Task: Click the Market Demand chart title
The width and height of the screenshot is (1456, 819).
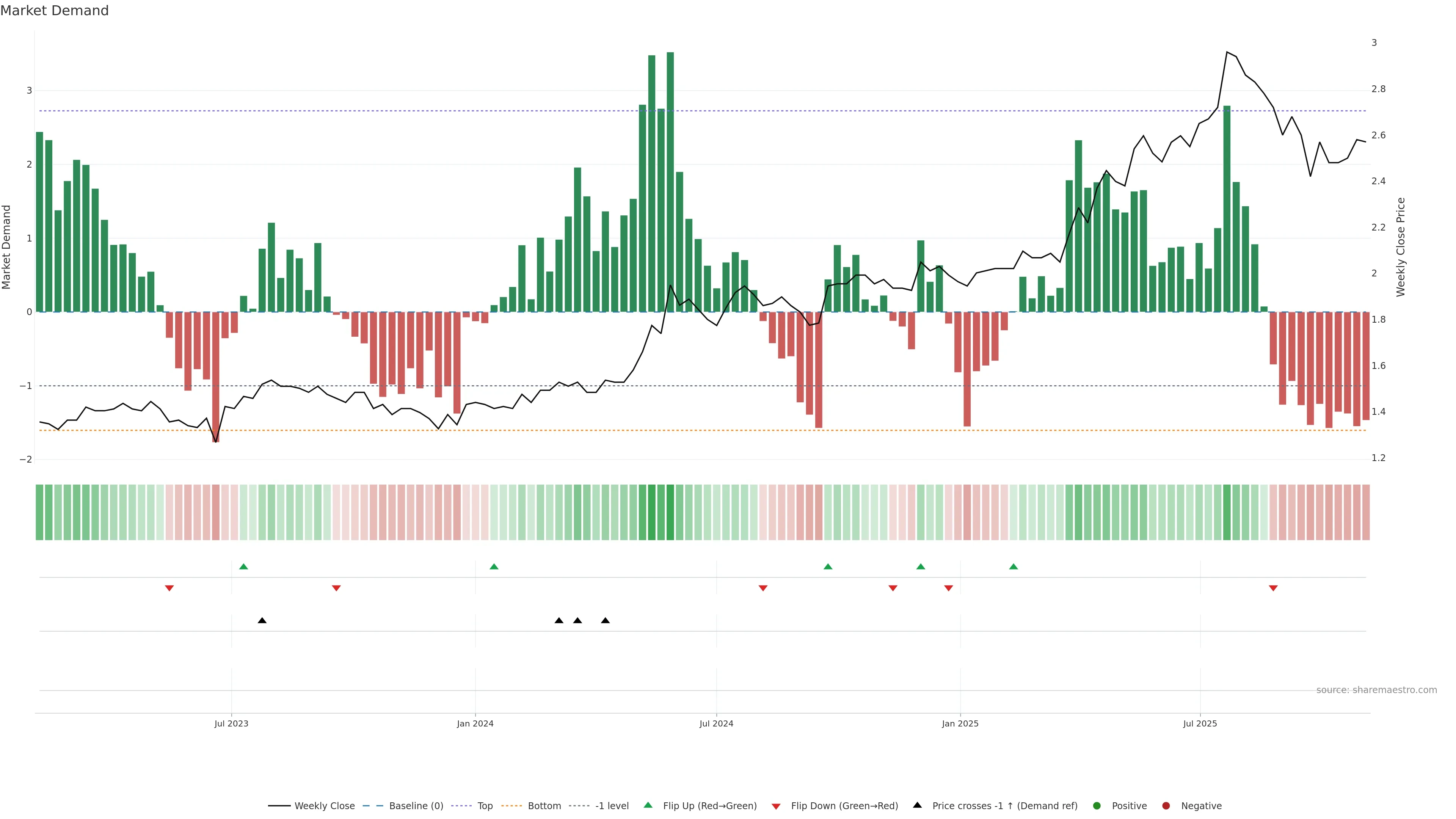Action: pos(54,11)
